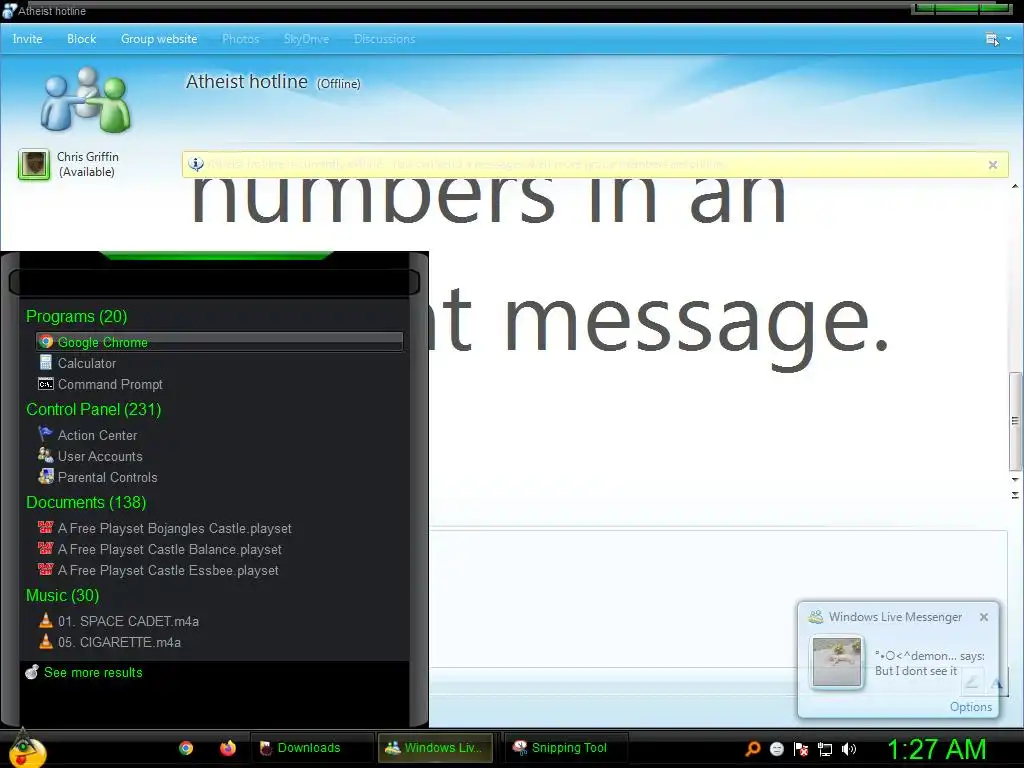Open the Documents (138) results header
The height and width of the screenshot is (768, 1024).
[x=86, y=502]
